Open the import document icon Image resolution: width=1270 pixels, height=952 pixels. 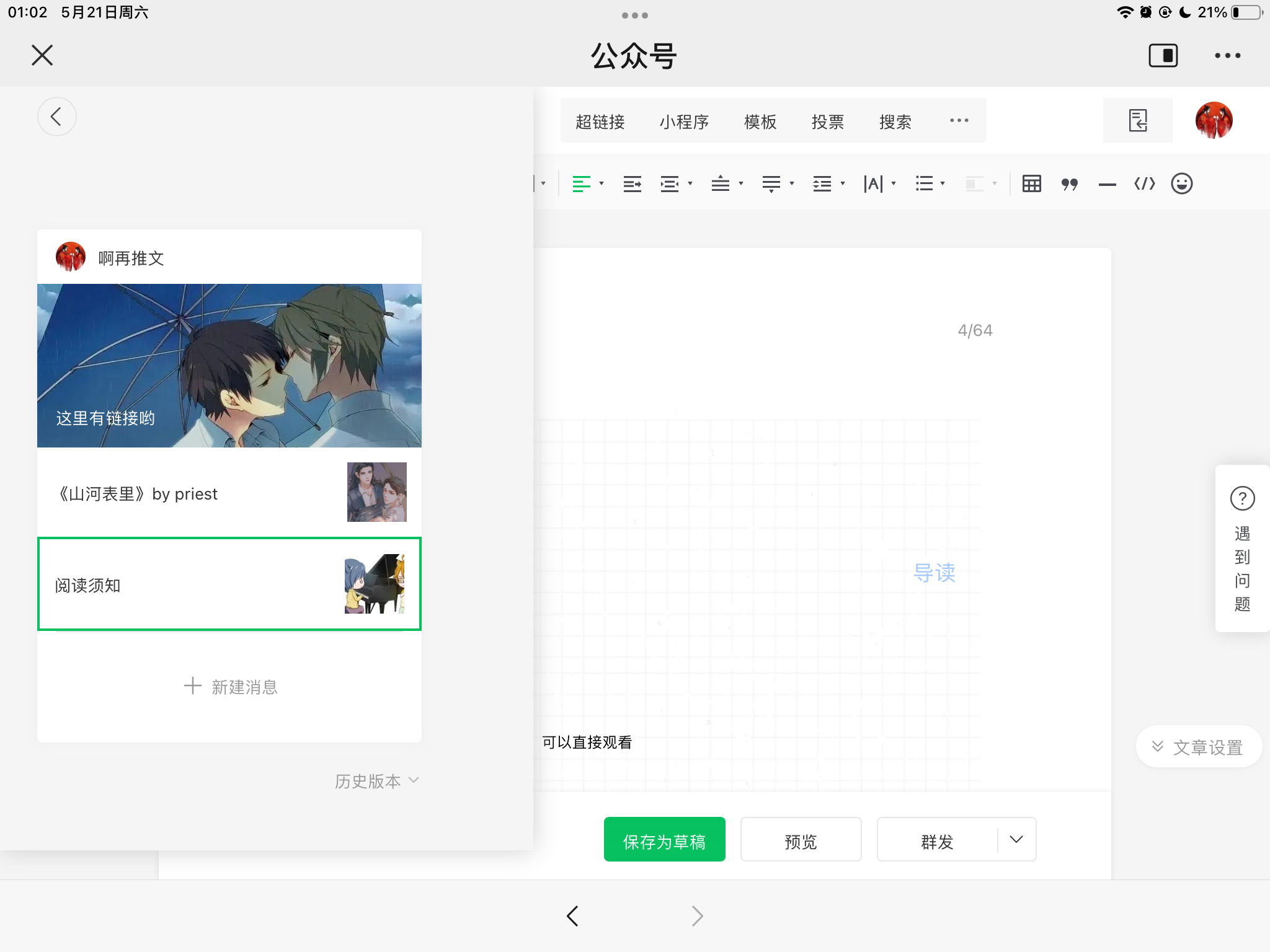point(1138,120)
